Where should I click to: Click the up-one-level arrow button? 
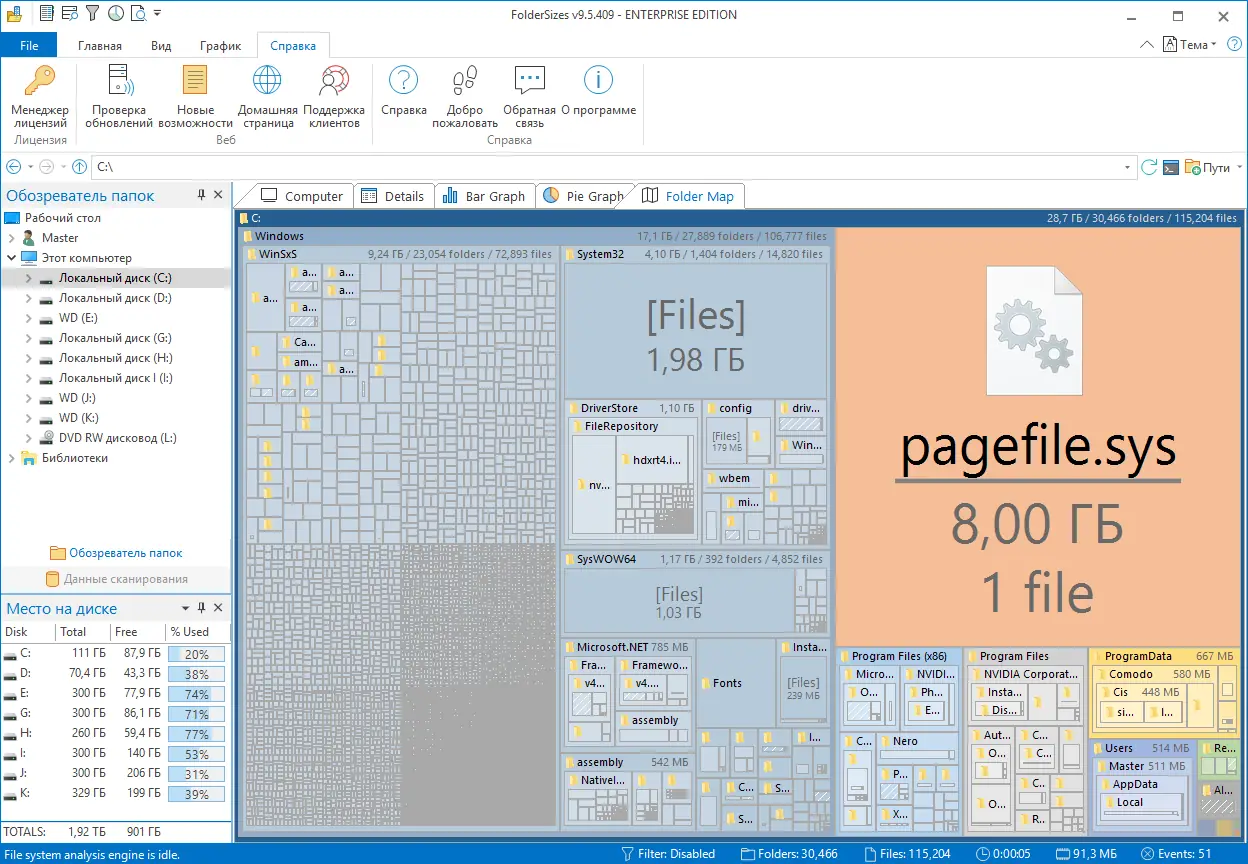tap(79, 167)
